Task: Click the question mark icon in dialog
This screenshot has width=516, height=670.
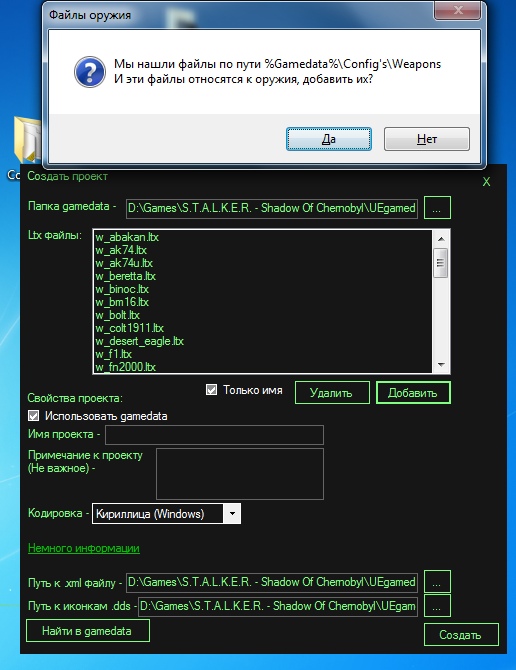Action: click(89, 72)
